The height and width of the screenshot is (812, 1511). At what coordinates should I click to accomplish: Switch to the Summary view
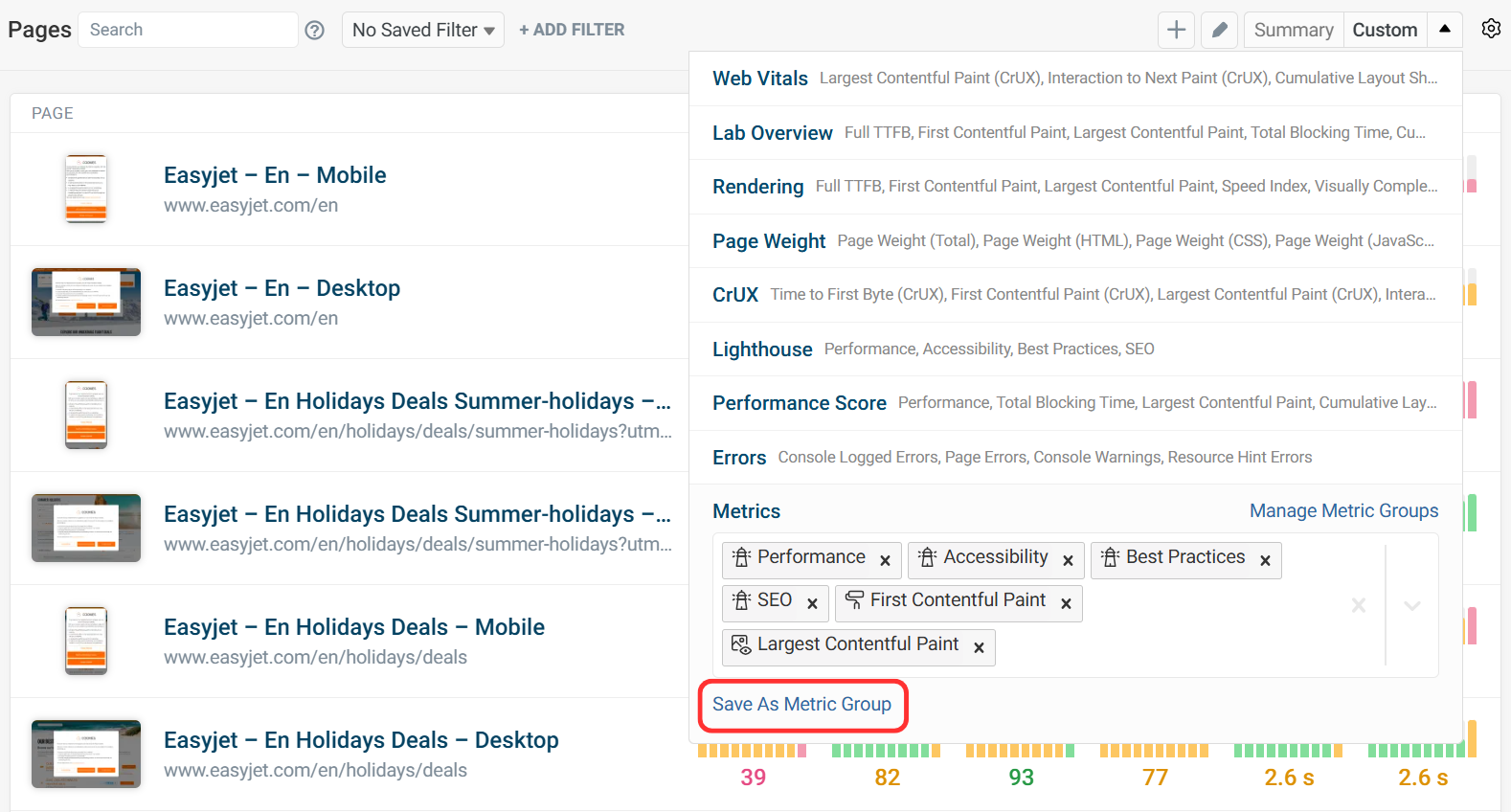(1294, 30)
